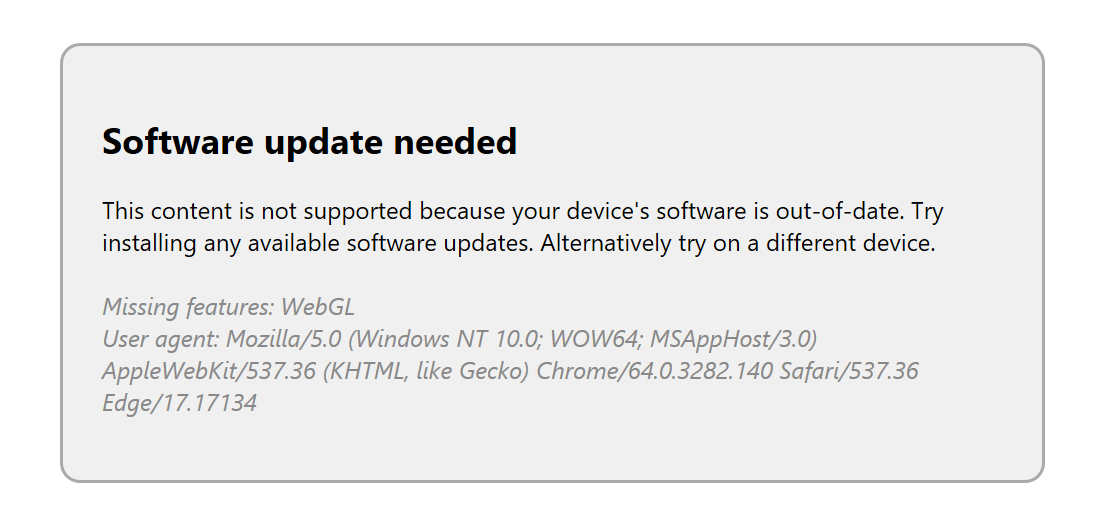The image size is (1103, 530).
Task: Click "installing any available software updates" text
Action: point(319,244)
